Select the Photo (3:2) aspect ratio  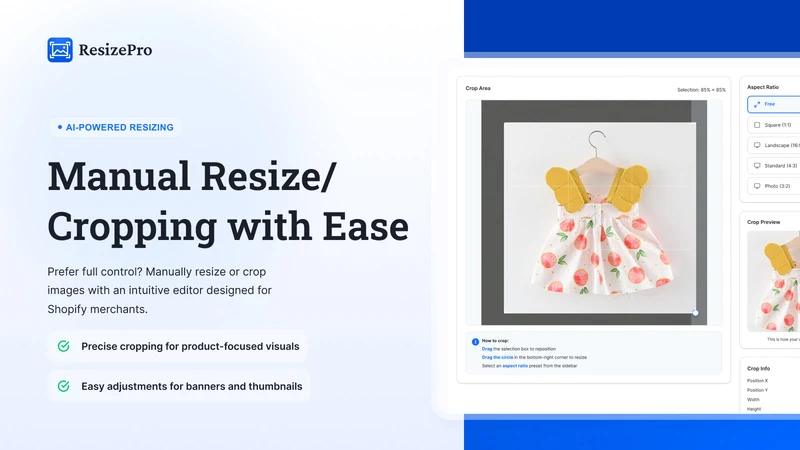(x=773, y=186)
